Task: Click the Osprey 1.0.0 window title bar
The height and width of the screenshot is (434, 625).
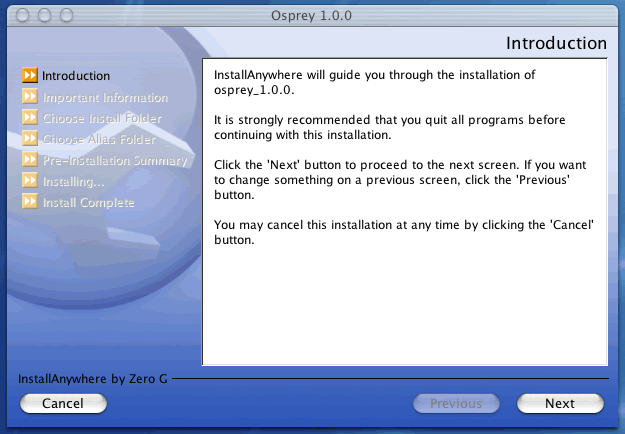Action: coord(311,15)
